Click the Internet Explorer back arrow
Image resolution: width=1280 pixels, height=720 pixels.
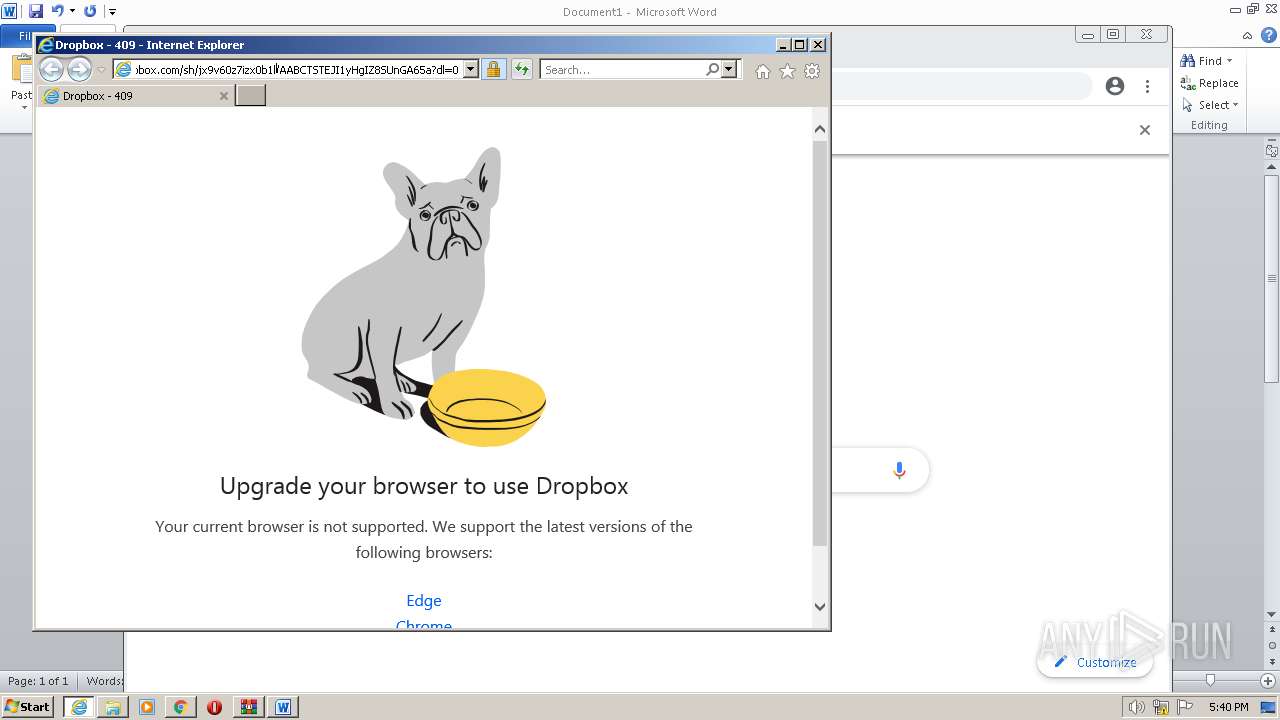pyautogui.click(x=51, y=69)
